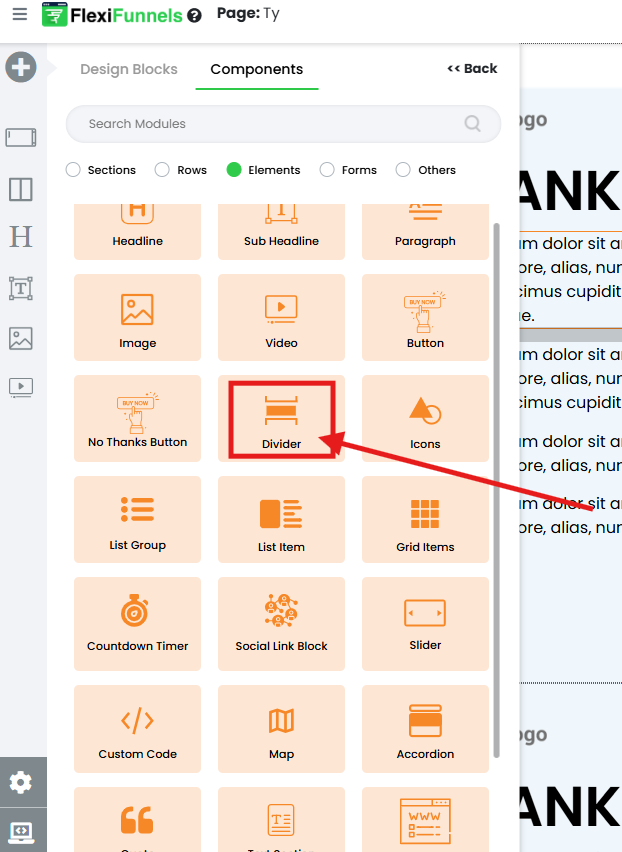The width and height of the screenshot is (622, 852).
Task: Add the Headline element
Action: 137,232
